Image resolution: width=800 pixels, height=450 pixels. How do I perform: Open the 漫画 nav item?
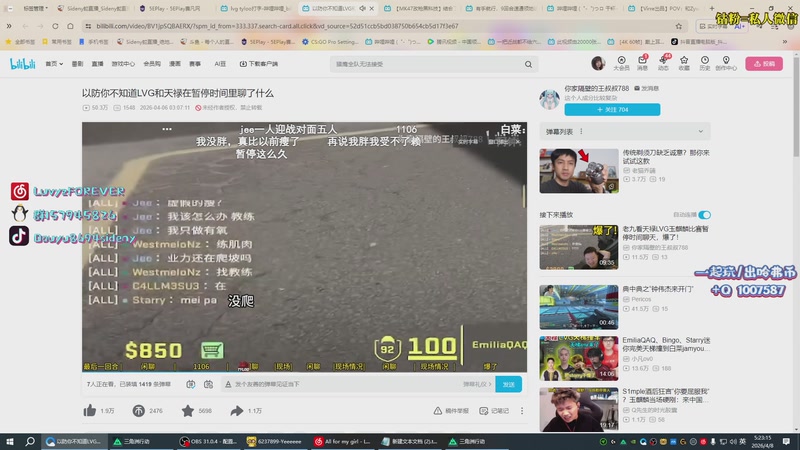coord(175,64)
